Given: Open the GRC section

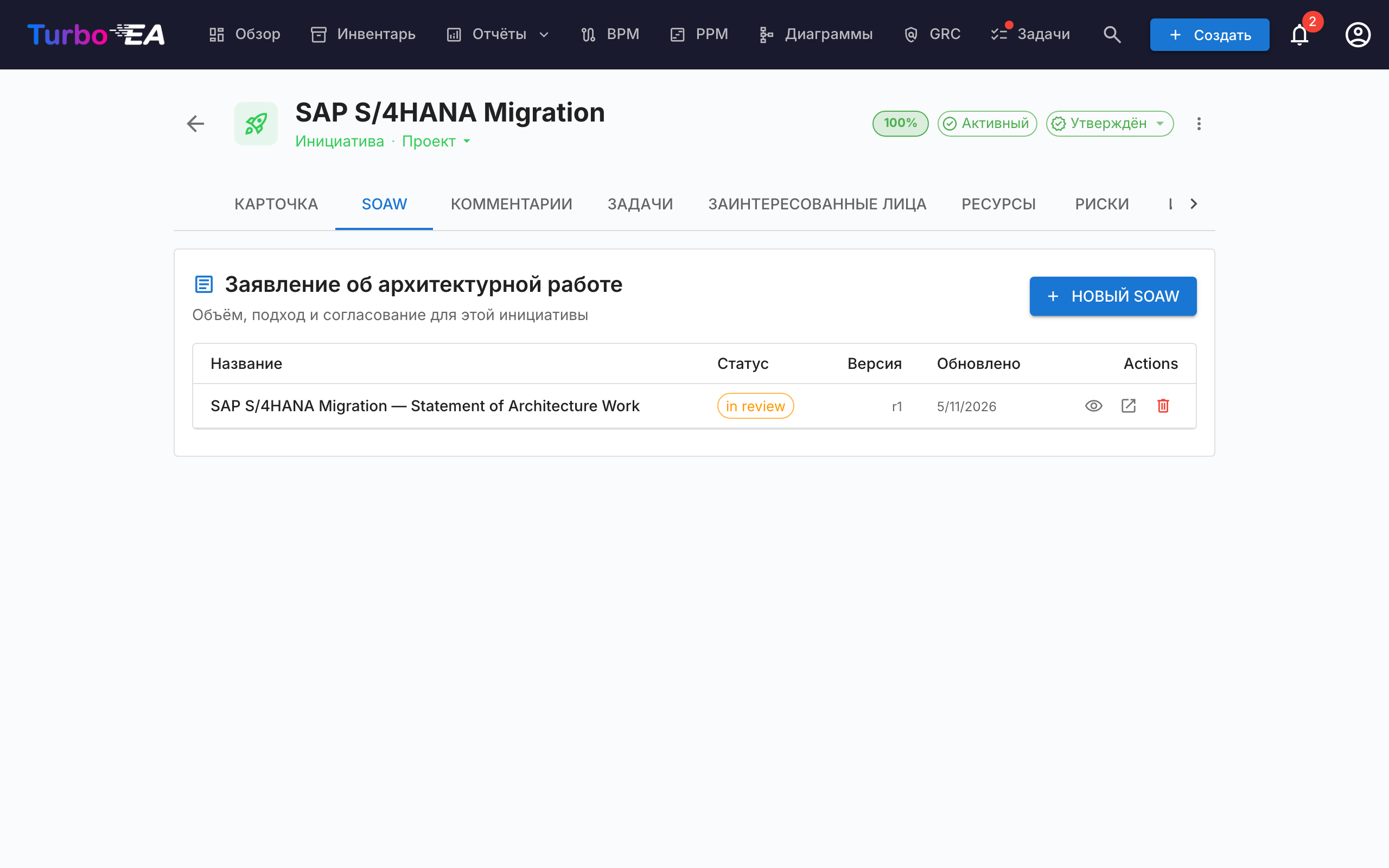Looking at the screenshot, I should pyautogui.click(x=932, y=34).
